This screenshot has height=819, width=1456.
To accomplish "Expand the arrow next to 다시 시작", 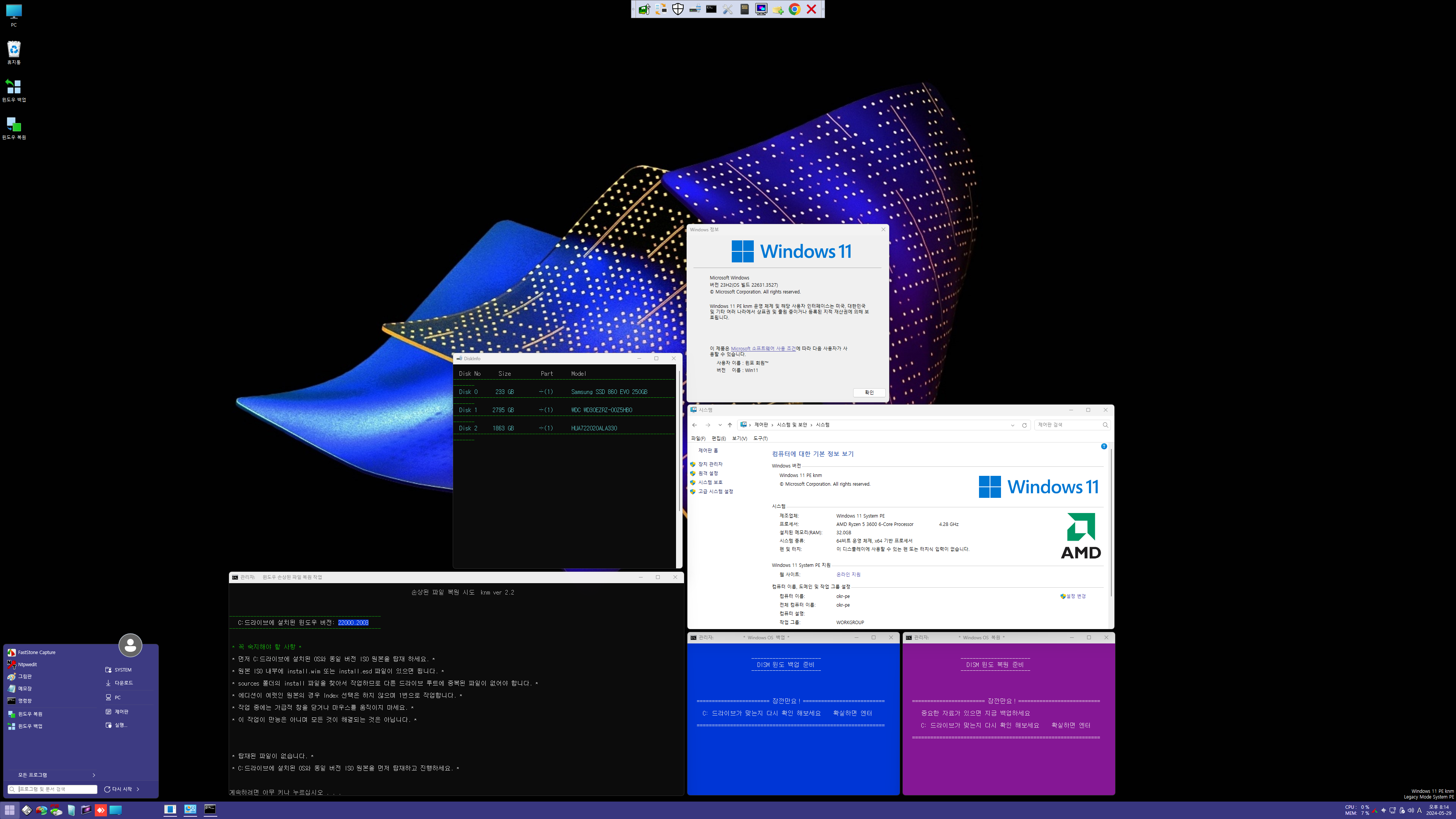I will tap(138, 789).
